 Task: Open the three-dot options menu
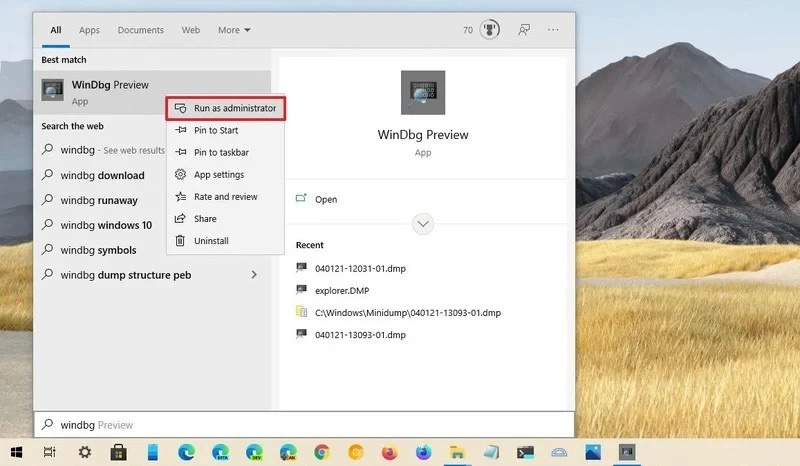[x=553, y=30]
